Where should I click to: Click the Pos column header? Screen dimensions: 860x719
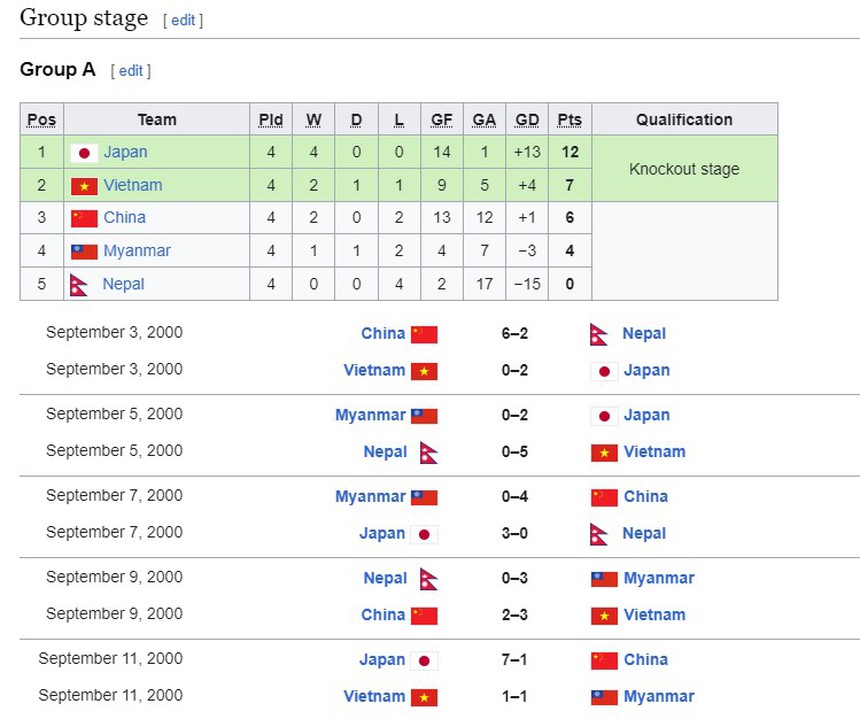[41, 120]
